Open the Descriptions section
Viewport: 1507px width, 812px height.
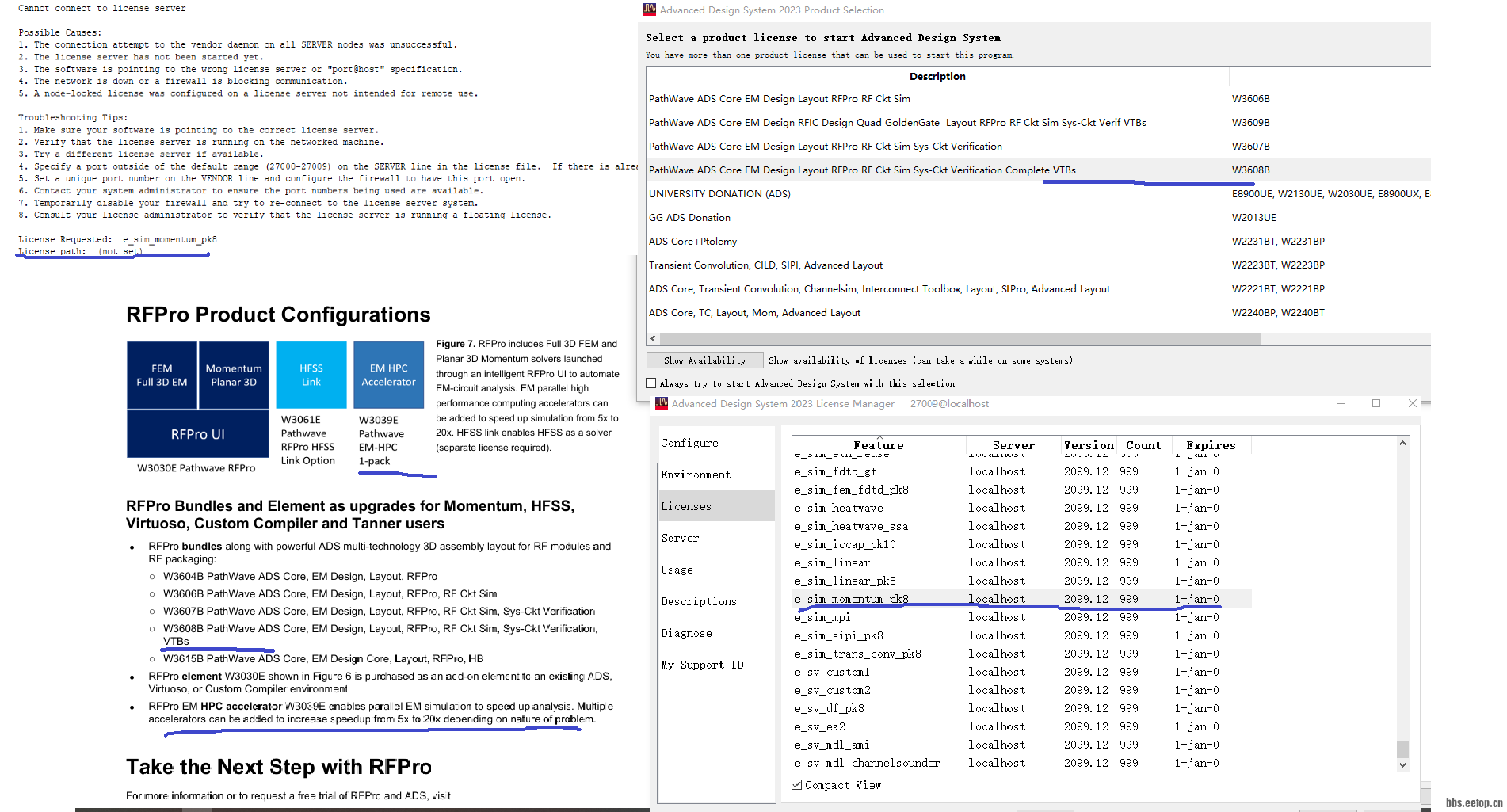tap(716, 601)
